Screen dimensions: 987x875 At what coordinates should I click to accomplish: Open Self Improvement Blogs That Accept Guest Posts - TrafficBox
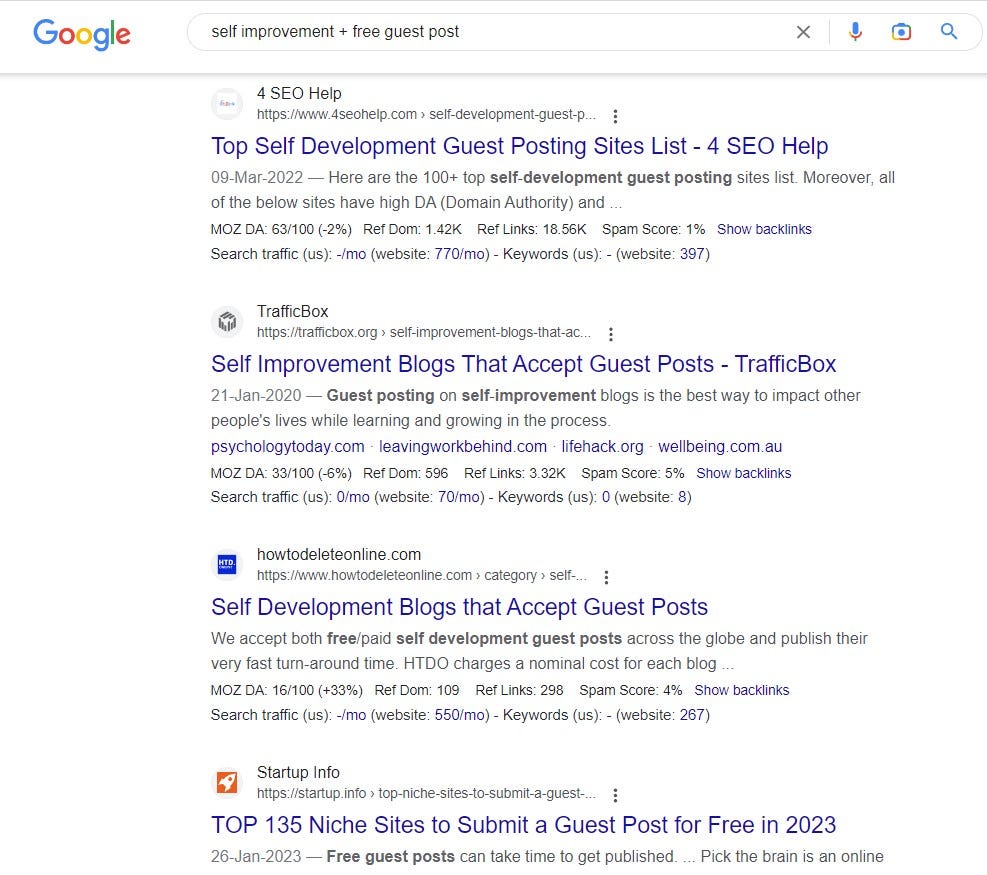523,364
